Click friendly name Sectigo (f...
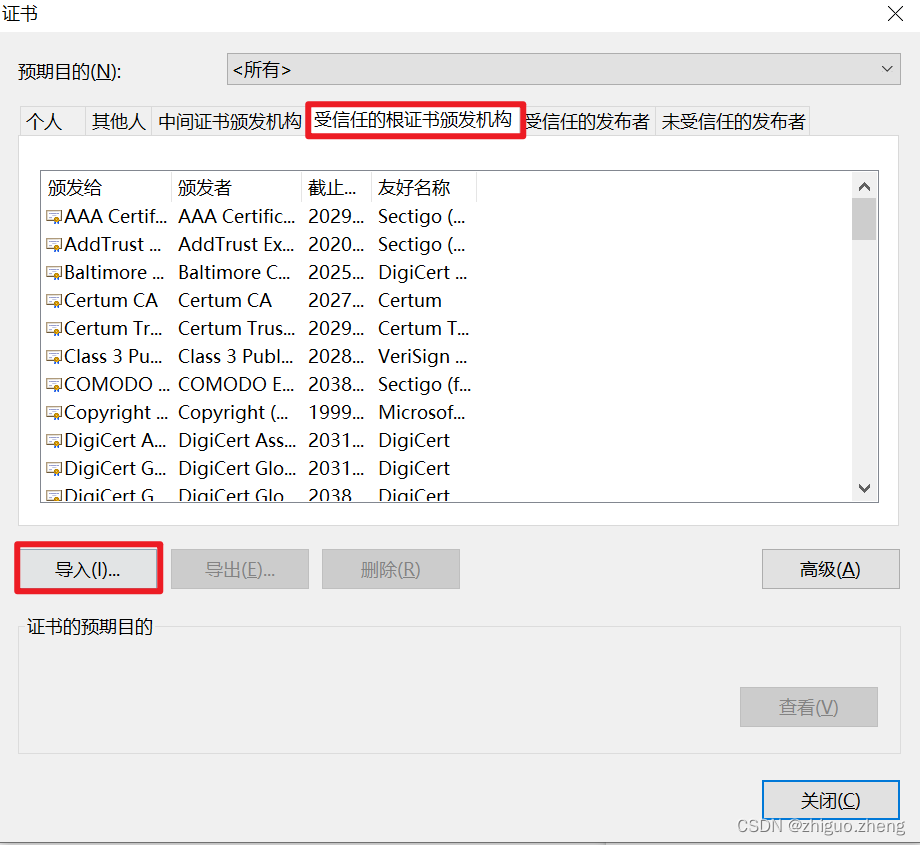Viewport: 920px width, 845px height. click(x=424, y=384)
